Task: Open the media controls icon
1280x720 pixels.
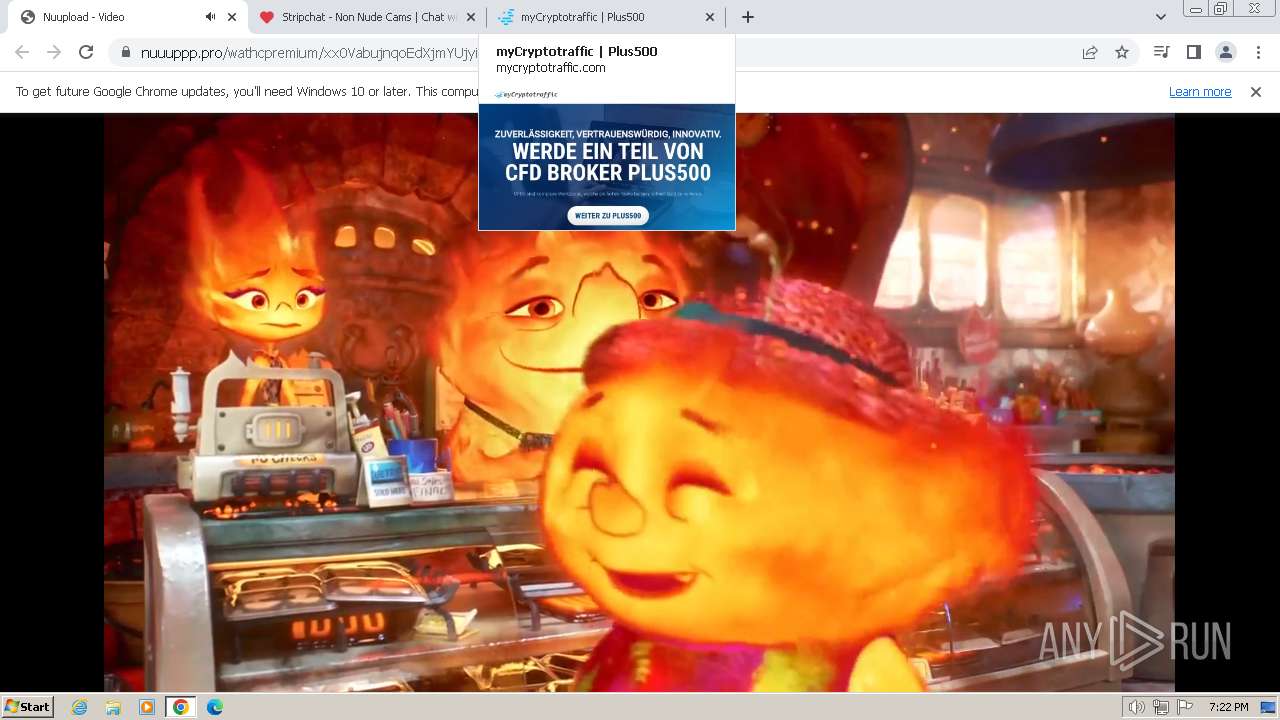Action: (x=1161, y=52)
